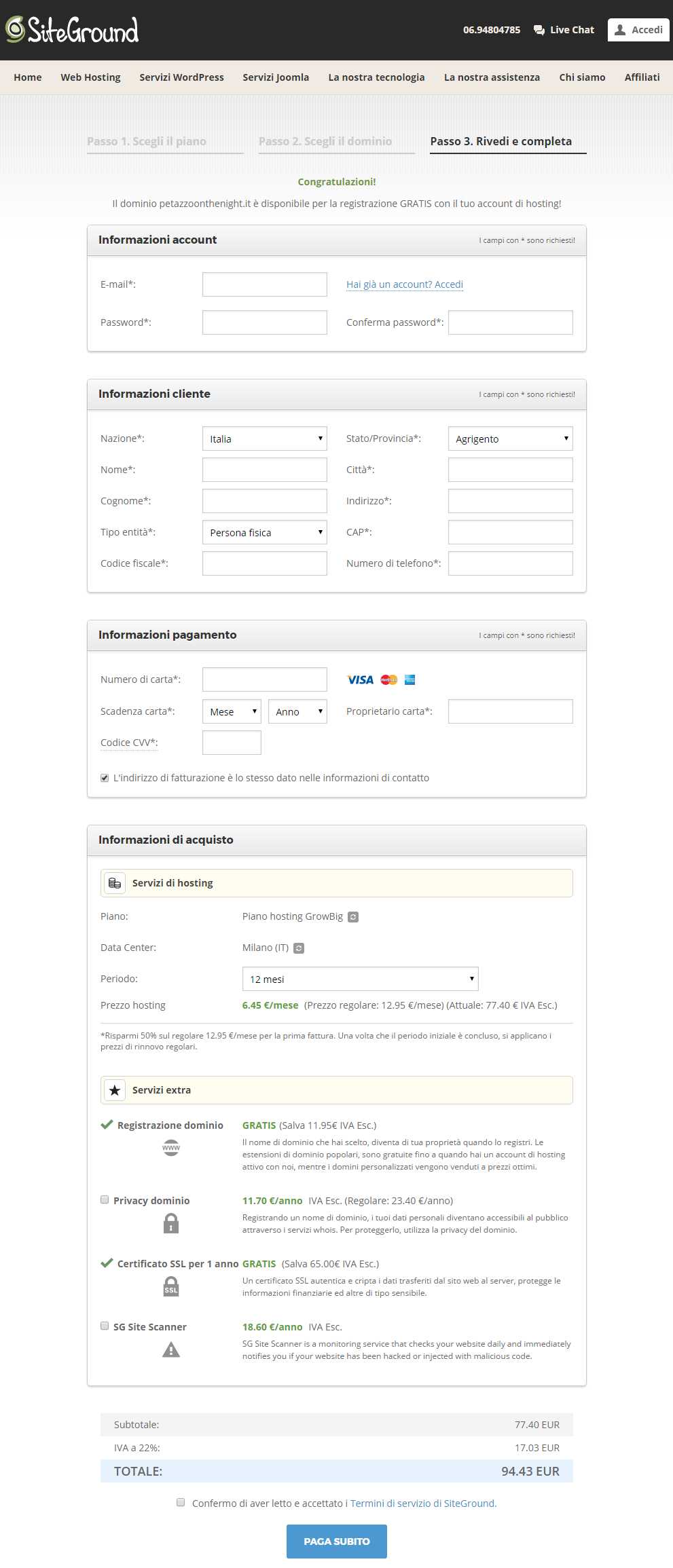Tick the SG Site Scanner checkbox
The image size is (673, 1568).
[105, 1326]
